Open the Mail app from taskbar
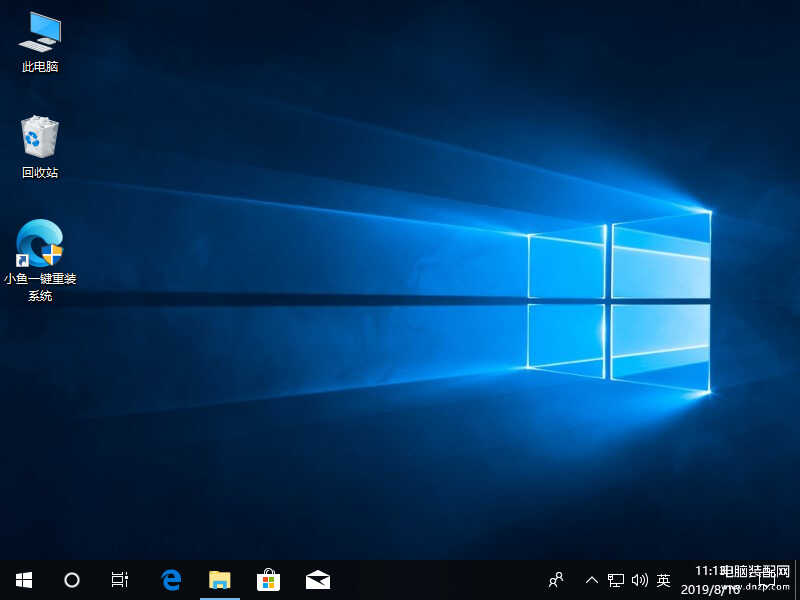Image resolution: width=800 pixels, height=600 pixels. [318, 580]
